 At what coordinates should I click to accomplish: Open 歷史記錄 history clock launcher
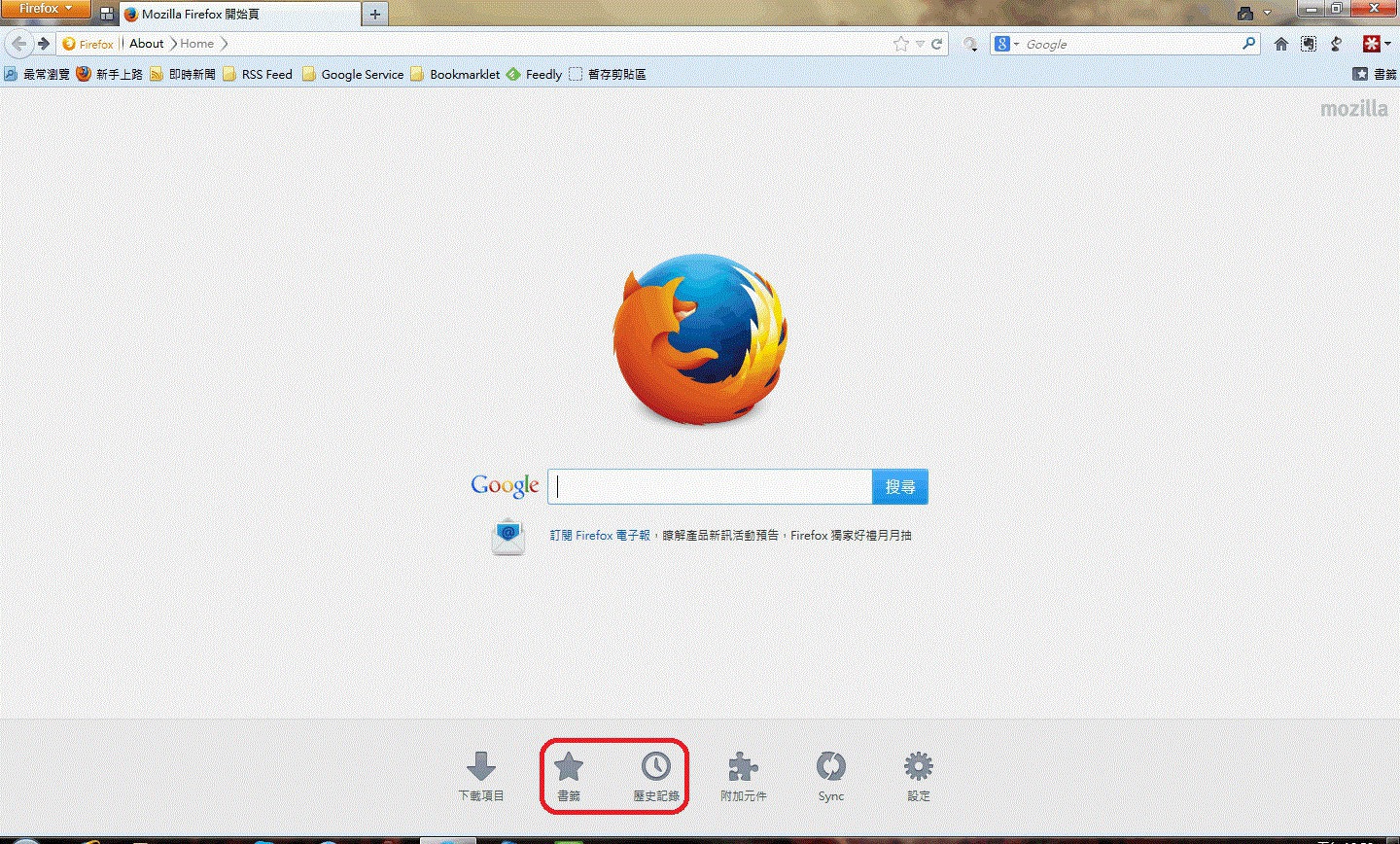[x=656, y=776]
